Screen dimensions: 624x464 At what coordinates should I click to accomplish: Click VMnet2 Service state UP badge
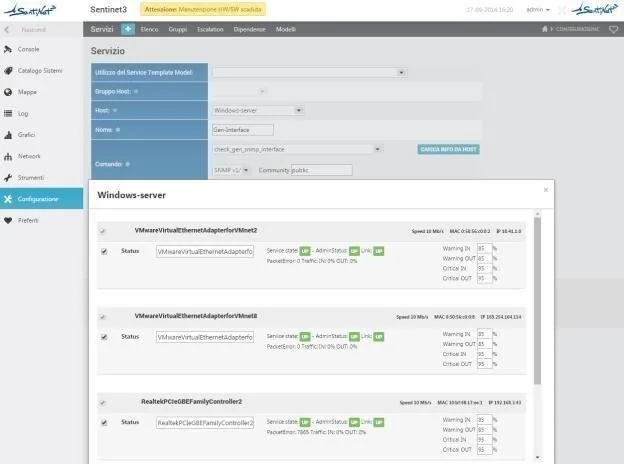click(x=305, y=251)
